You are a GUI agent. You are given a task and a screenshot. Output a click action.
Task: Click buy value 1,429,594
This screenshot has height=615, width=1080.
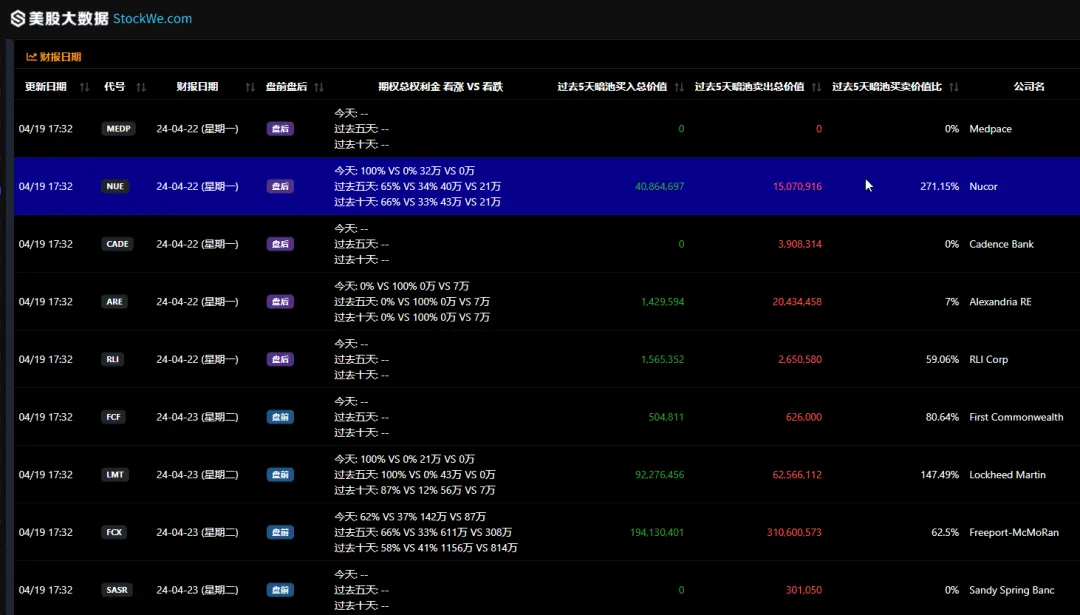663,302
